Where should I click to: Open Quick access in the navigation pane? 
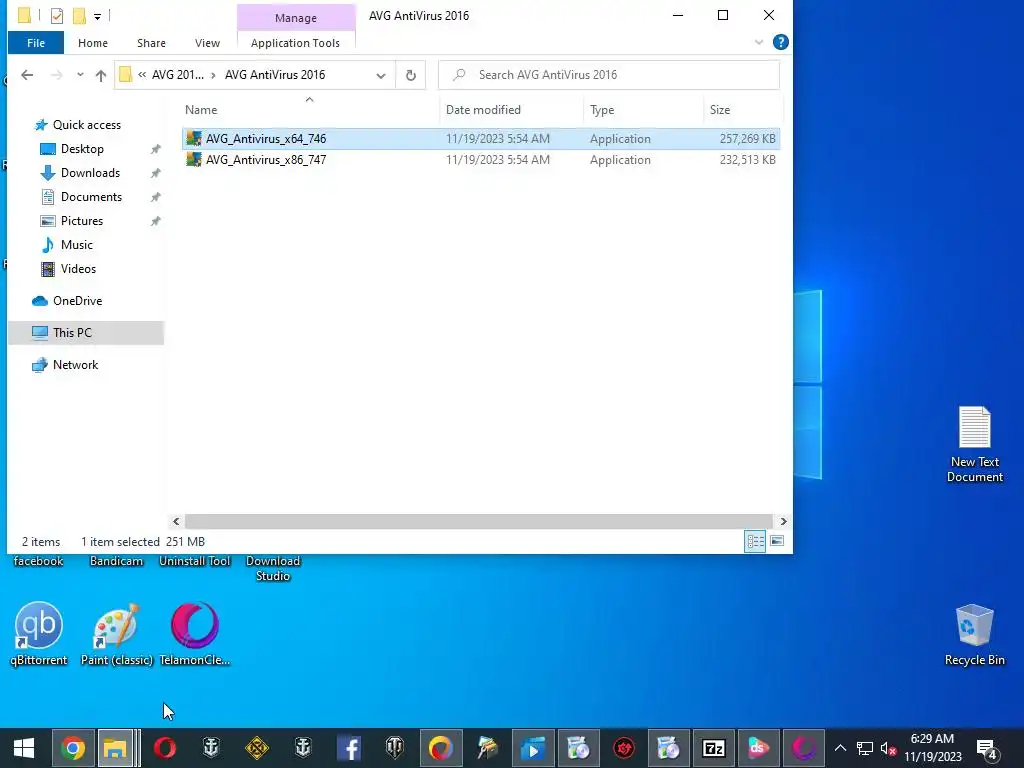click(86, 125)
